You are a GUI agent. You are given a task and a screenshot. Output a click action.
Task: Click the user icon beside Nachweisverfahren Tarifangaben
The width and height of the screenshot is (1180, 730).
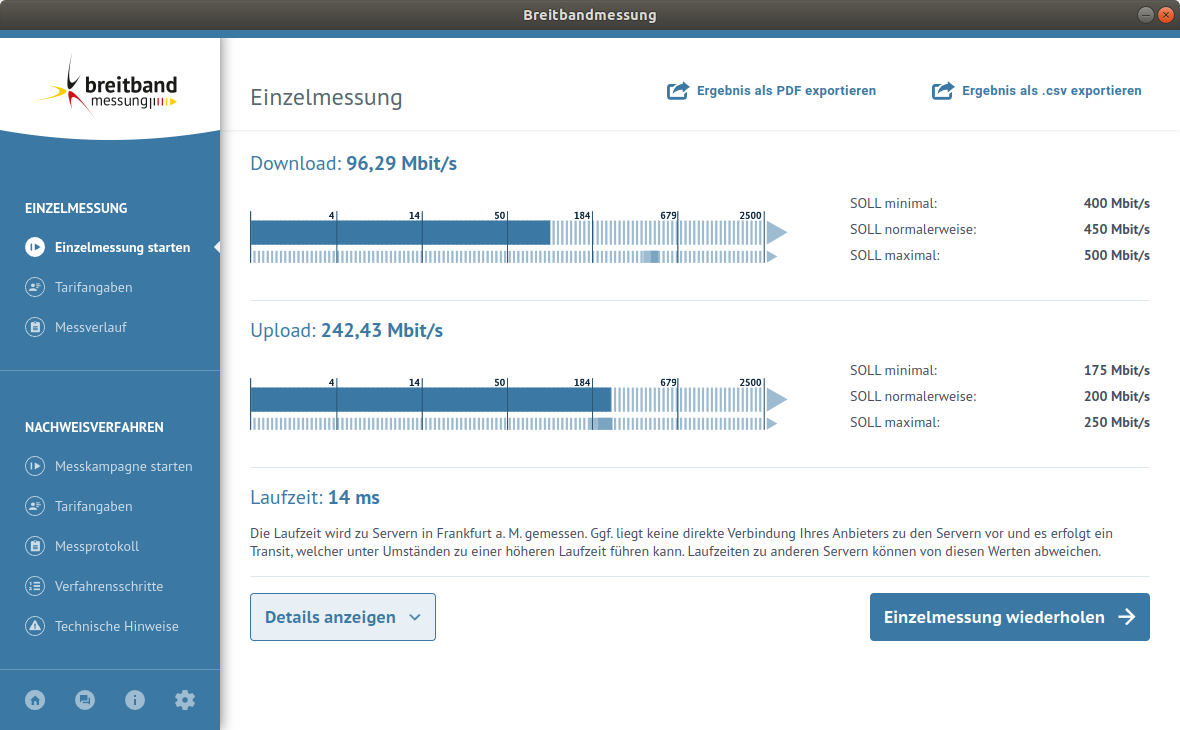35,506
